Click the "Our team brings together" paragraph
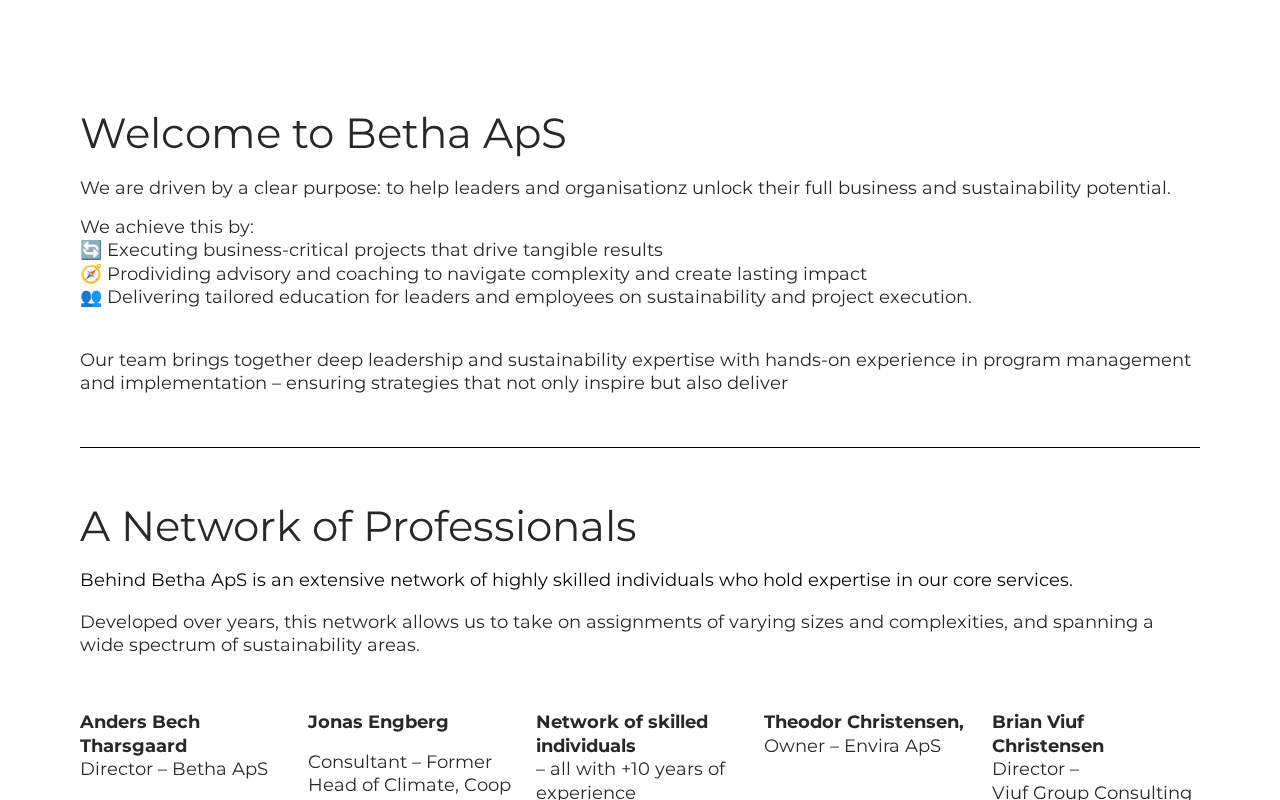 (635, 371)
